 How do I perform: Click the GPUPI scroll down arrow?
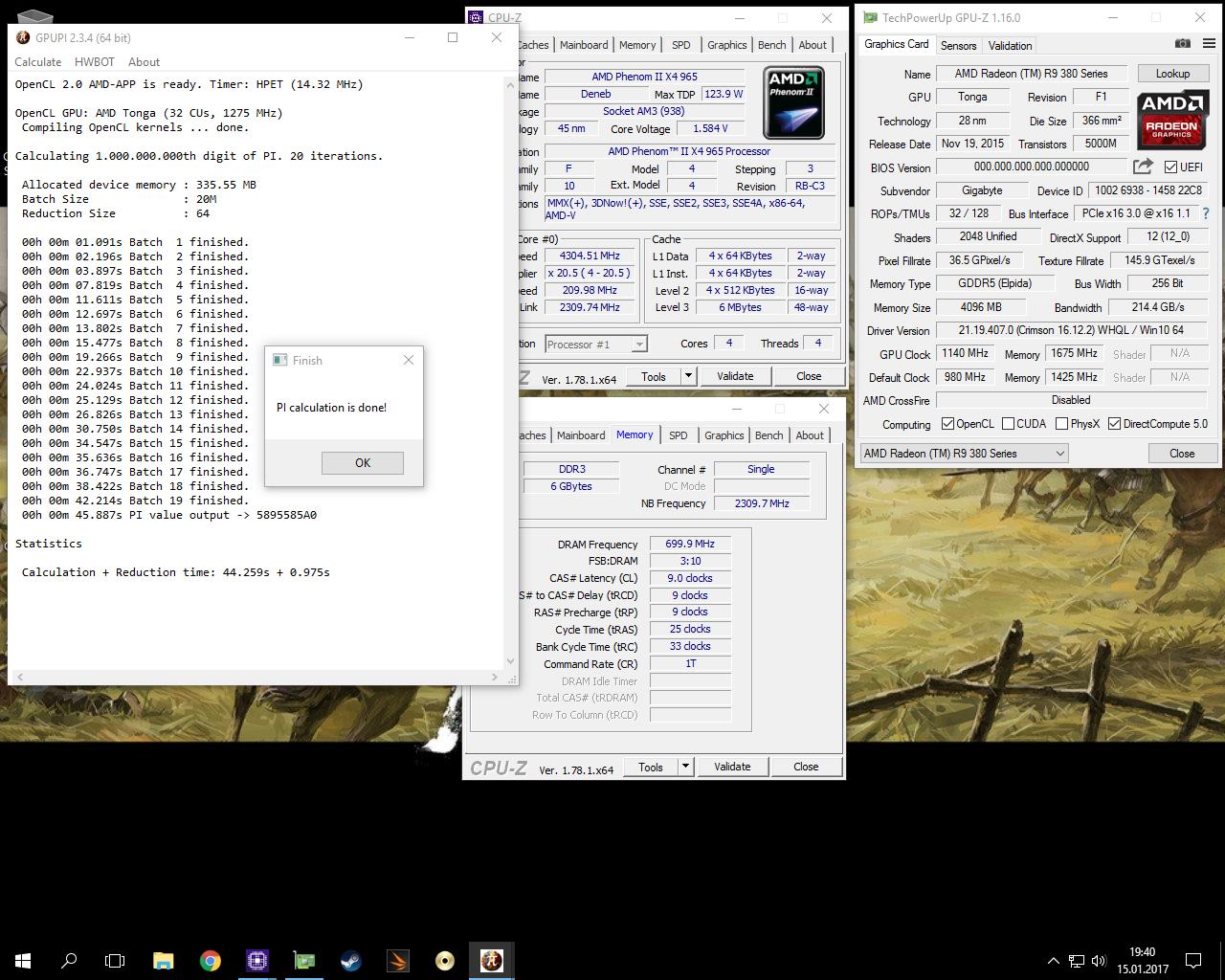[510, 661]
